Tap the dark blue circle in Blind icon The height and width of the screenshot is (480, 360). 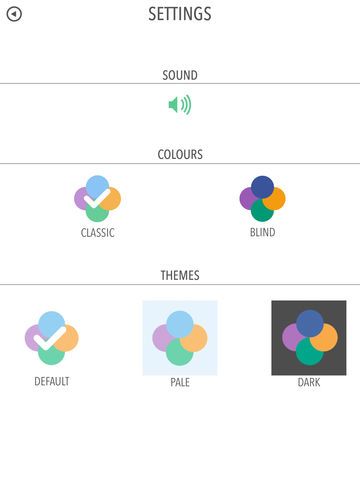pyautogui.click(x=262, y=186)
